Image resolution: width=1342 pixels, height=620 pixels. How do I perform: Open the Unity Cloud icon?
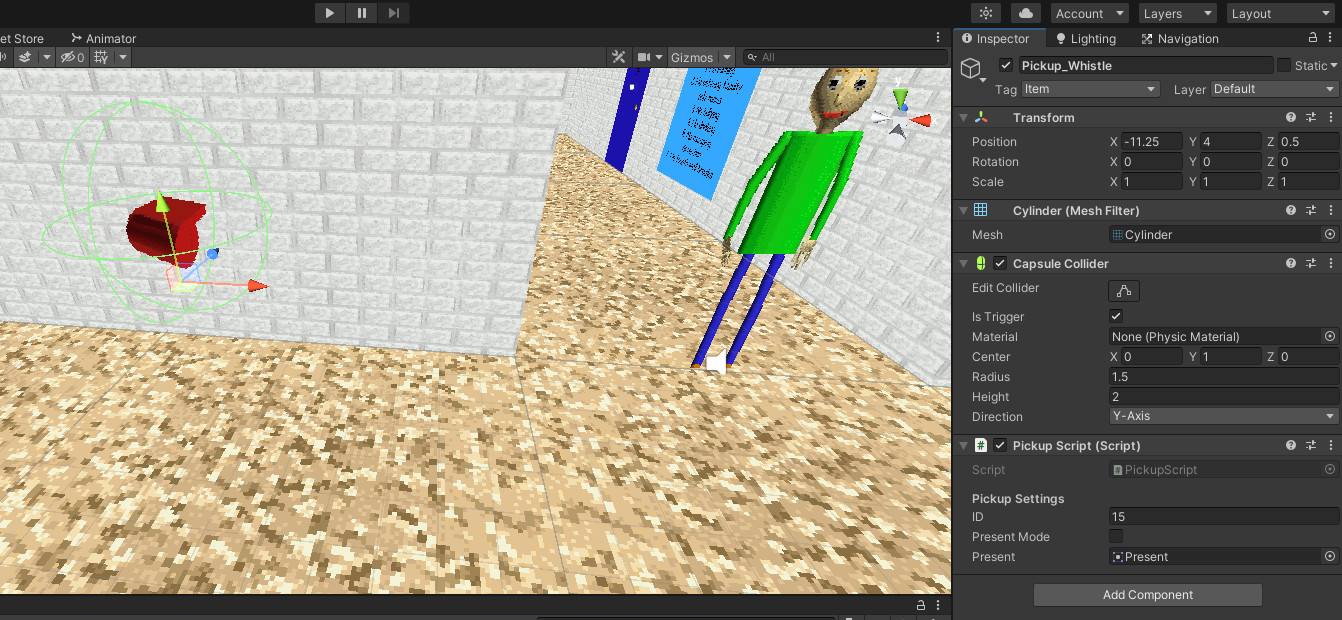coord(1025,13)
